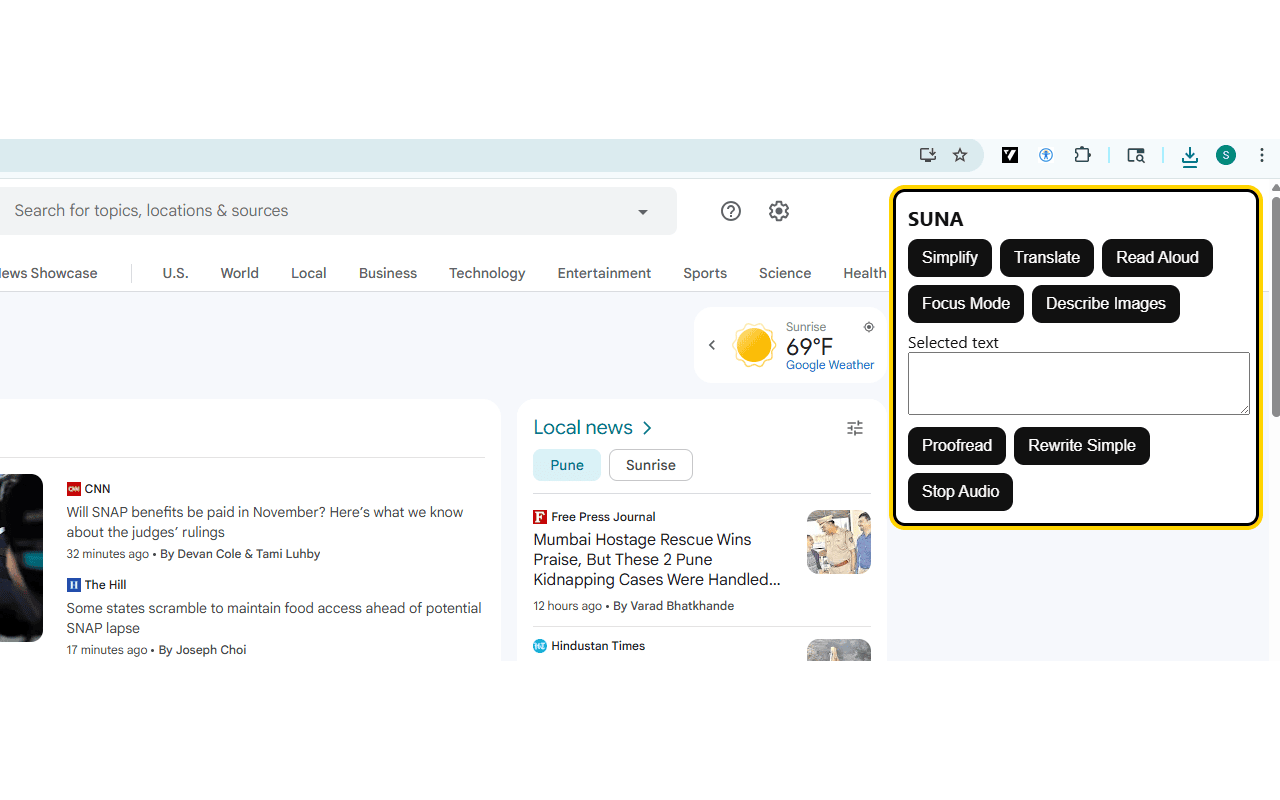This screenshot has height=800, width=1280.
Task: Open the Local news heading link
Action: coord(583,428)
